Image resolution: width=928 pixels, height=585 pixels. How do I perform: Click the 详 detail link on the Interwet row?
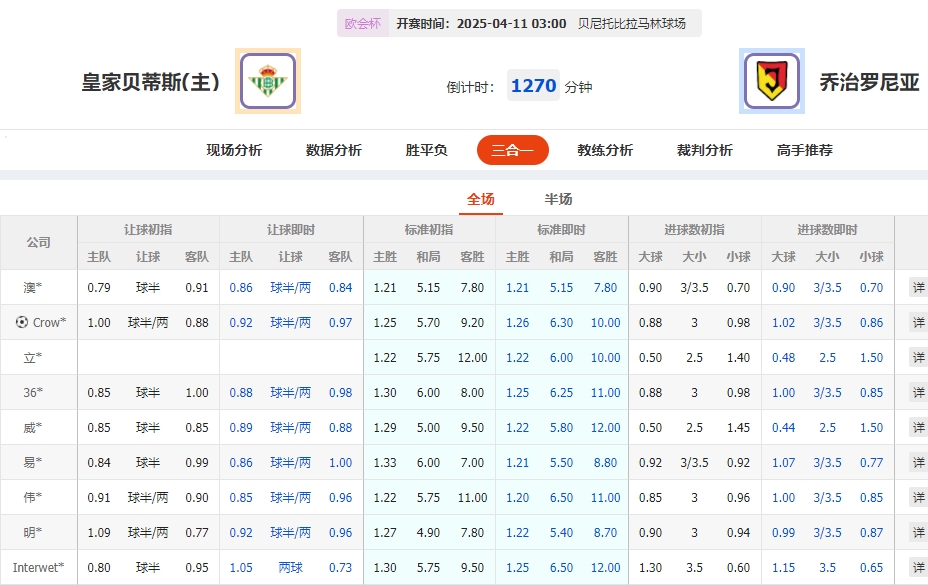click(921, 567)
